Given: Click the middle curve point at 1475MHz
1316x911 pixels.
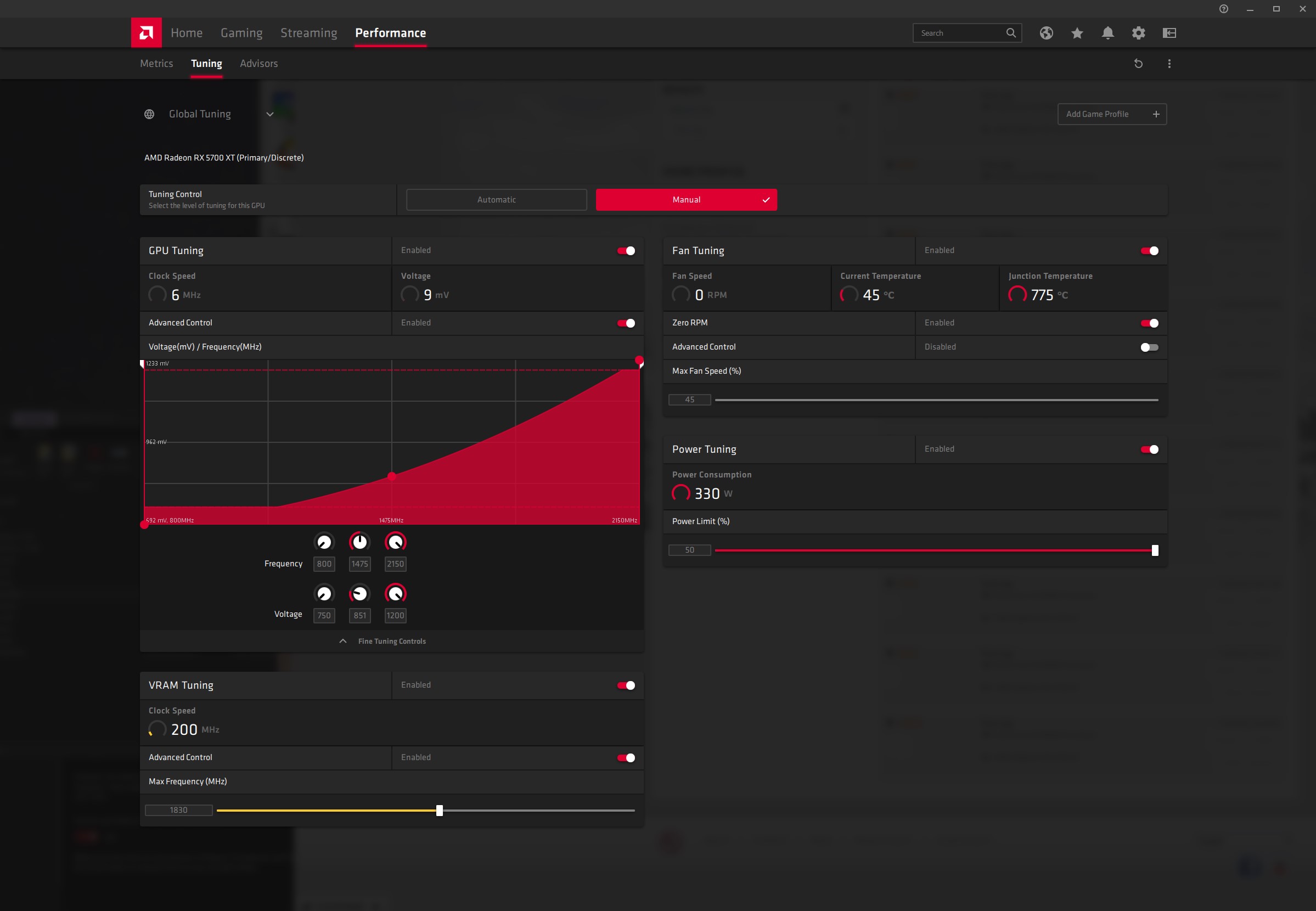Looking at the screenshot, I should [391, 476].
